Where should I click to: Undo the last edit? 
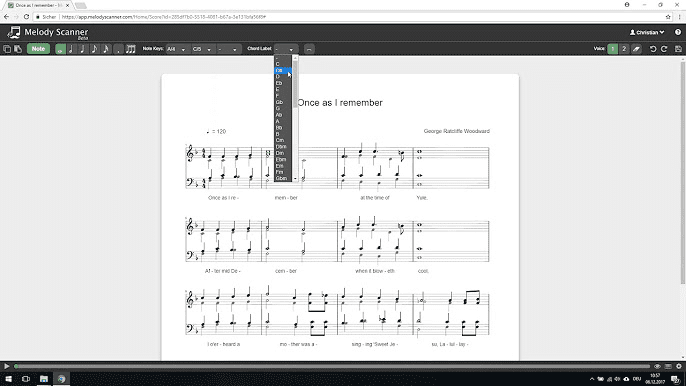(653, 49)
